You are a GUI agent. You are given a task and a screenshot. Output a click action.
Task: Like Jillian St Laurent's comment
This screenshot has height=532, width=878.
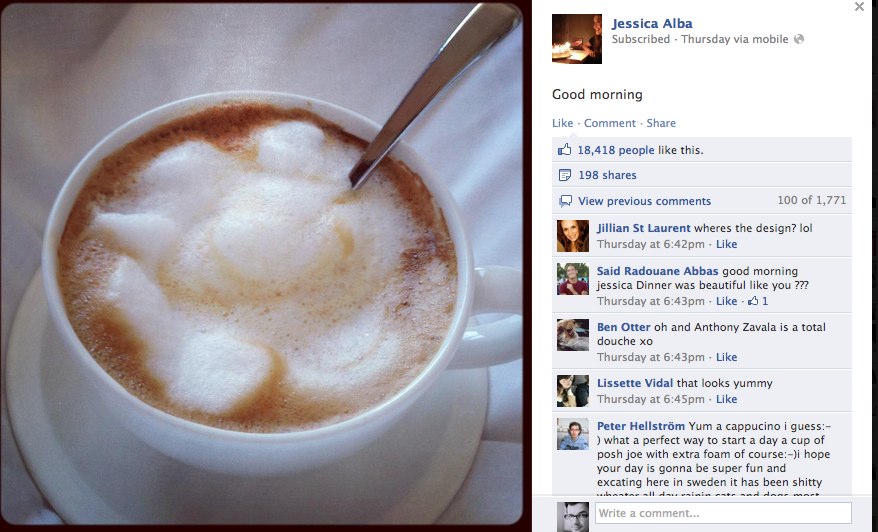click(726, 244)
